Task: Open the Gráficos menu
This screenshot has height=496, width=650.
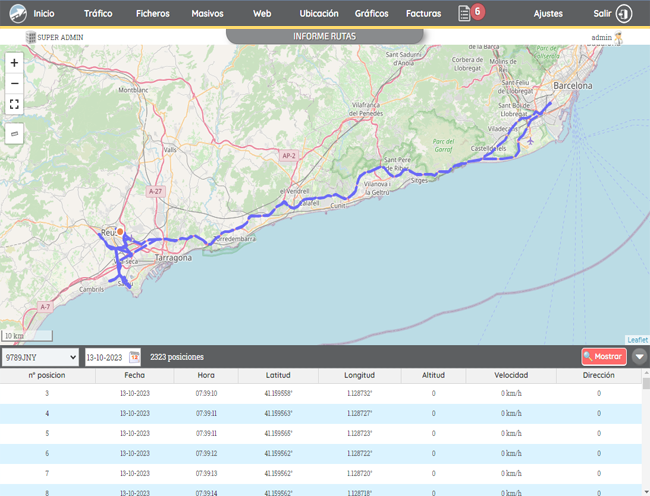Action: click(371, 14)
